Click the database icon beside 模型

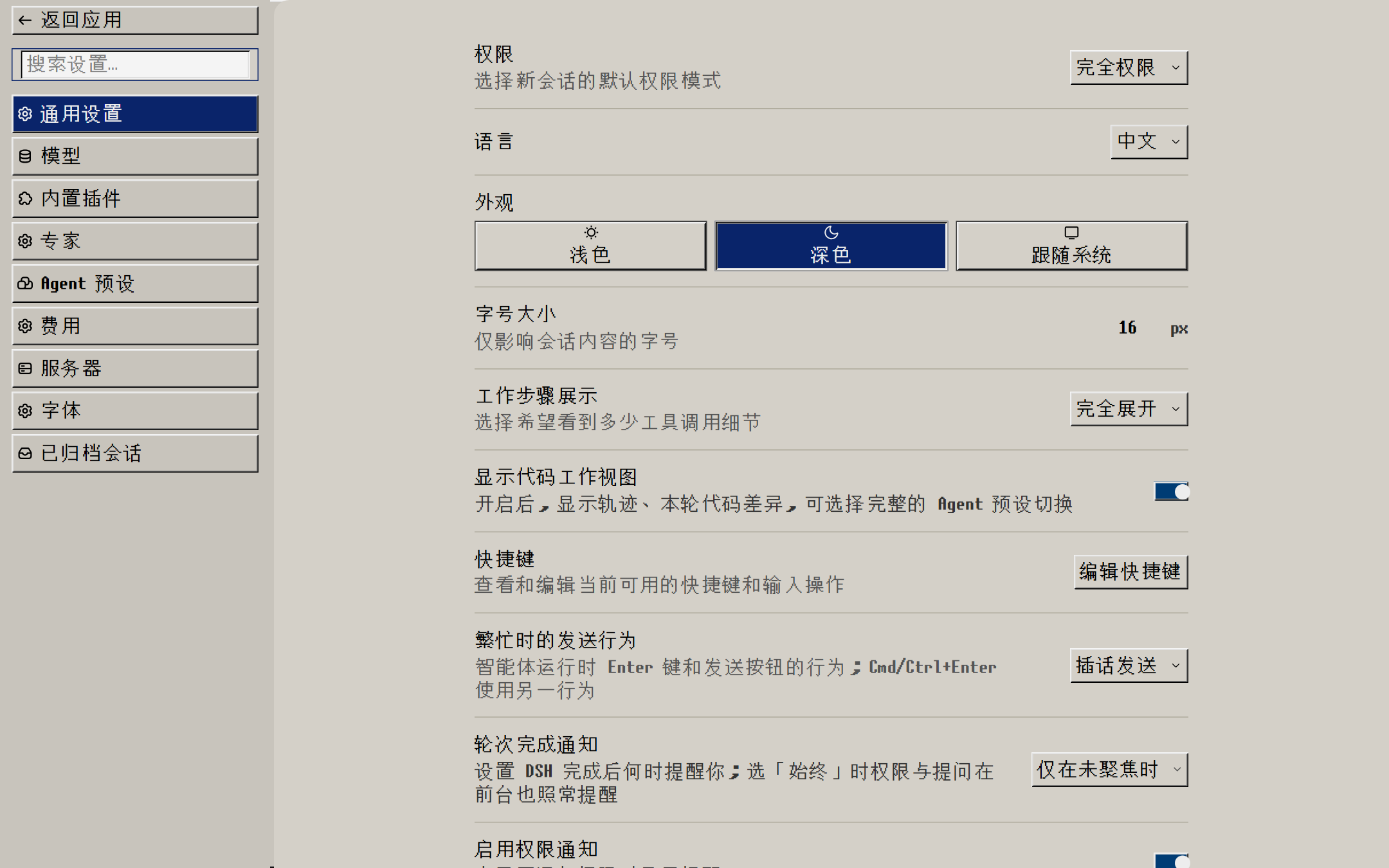click(25, 156)
